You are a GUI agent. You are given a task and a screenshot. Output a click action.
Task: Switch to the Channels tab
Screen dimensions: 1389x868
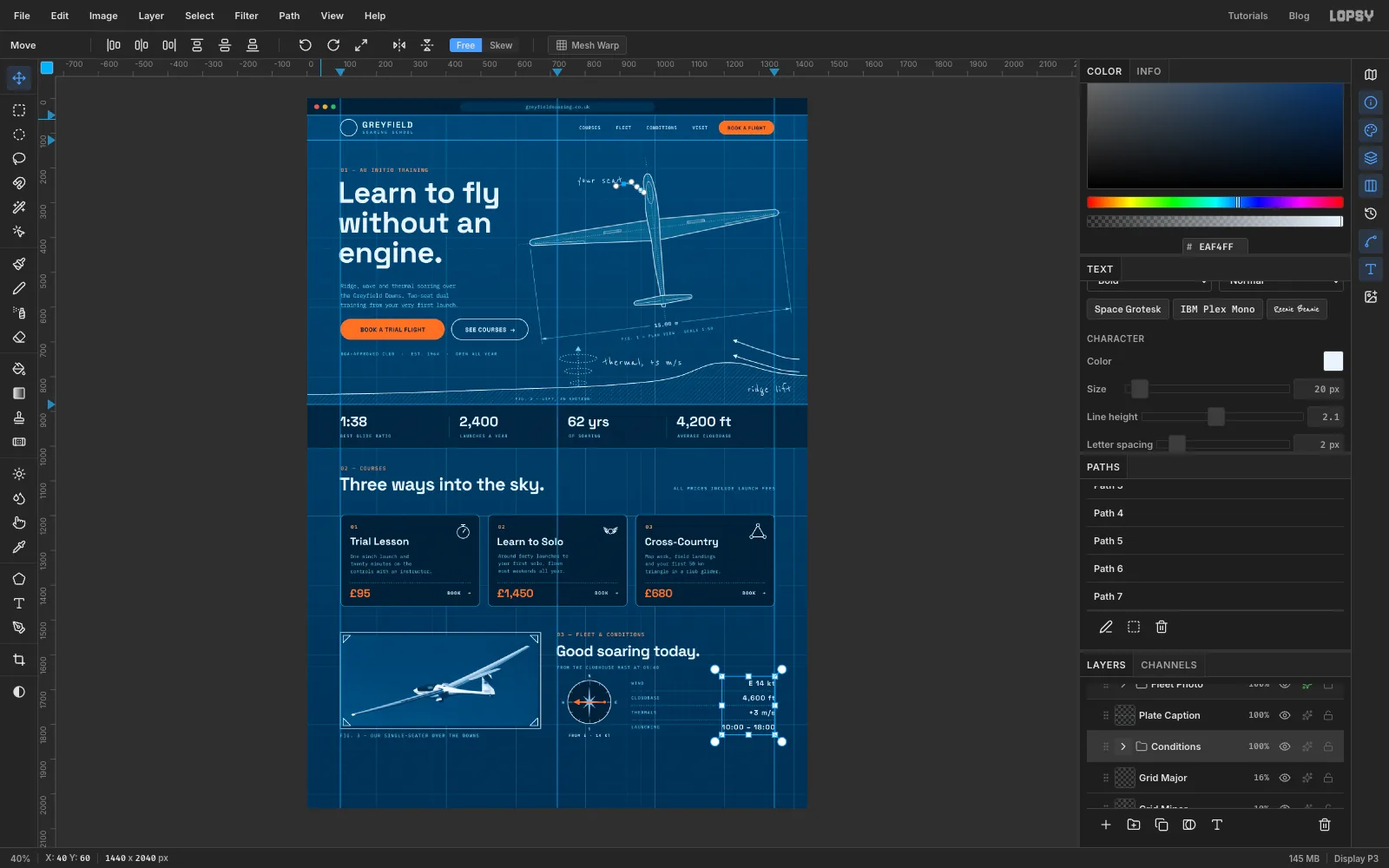pyautogui.click(x=1168, y=665)
